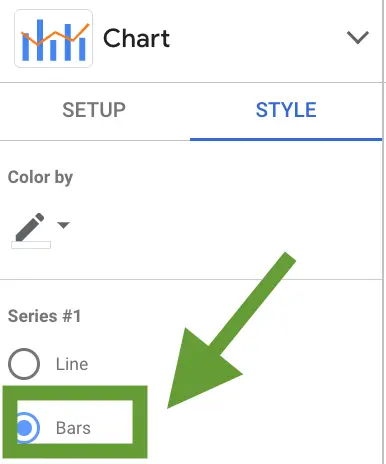Click the blue underline beneath STYLE

286,139
